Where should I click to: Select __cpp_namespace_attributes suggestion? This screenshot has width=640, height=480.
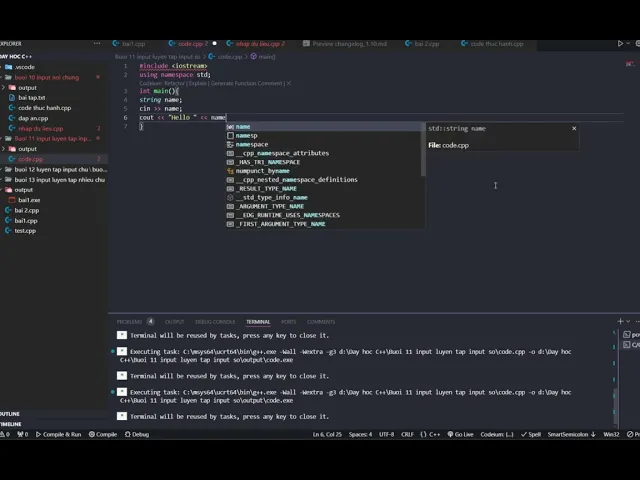pyautogui.click(x=324, y=153)
